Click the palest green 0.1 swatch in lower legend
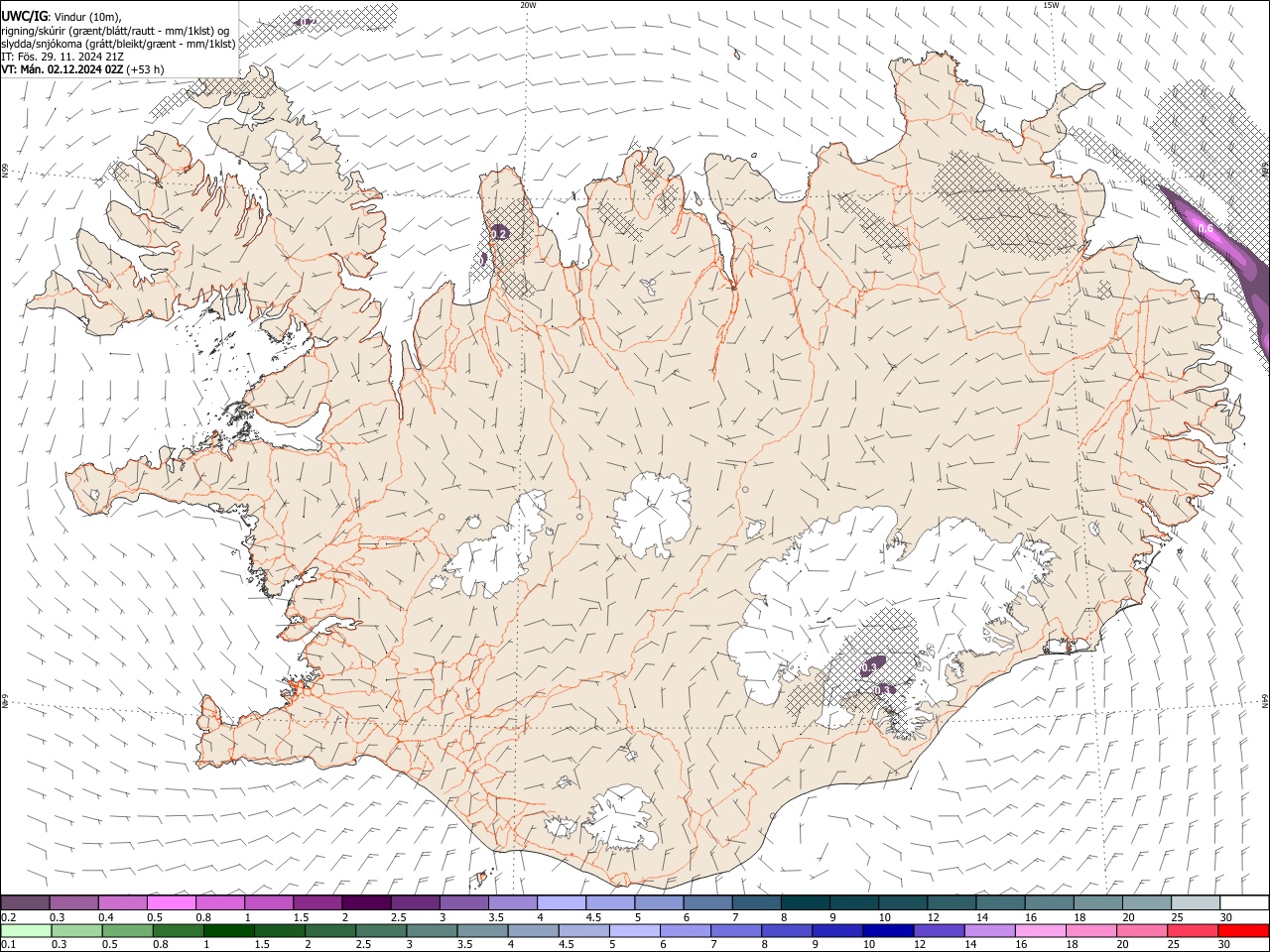 click(27, 930)
